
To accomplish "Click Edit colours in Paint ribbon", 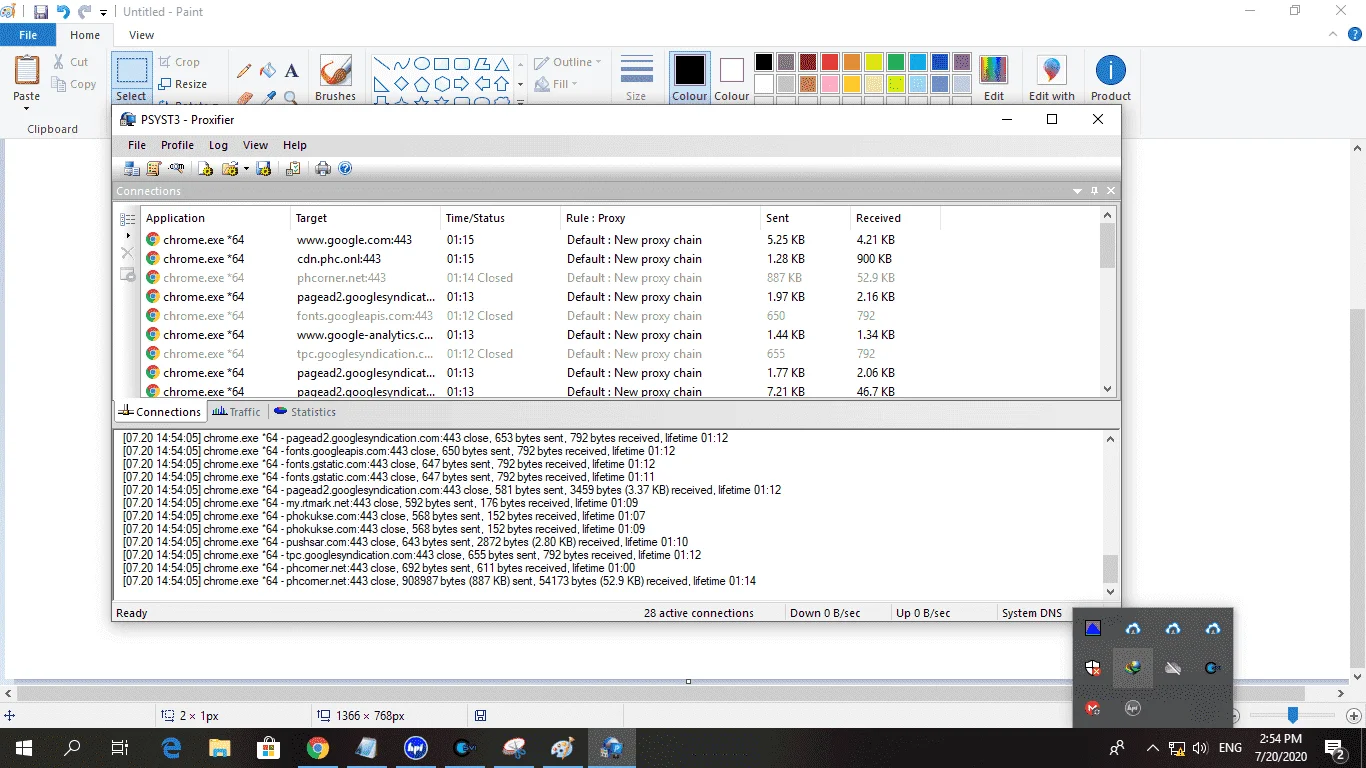I will point(993,78).
